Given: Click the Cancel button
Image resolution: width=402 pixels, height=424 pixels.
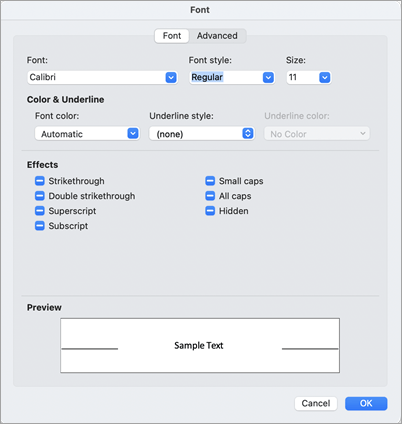Looking at the screenshot, I should click(x=316, y=403).
